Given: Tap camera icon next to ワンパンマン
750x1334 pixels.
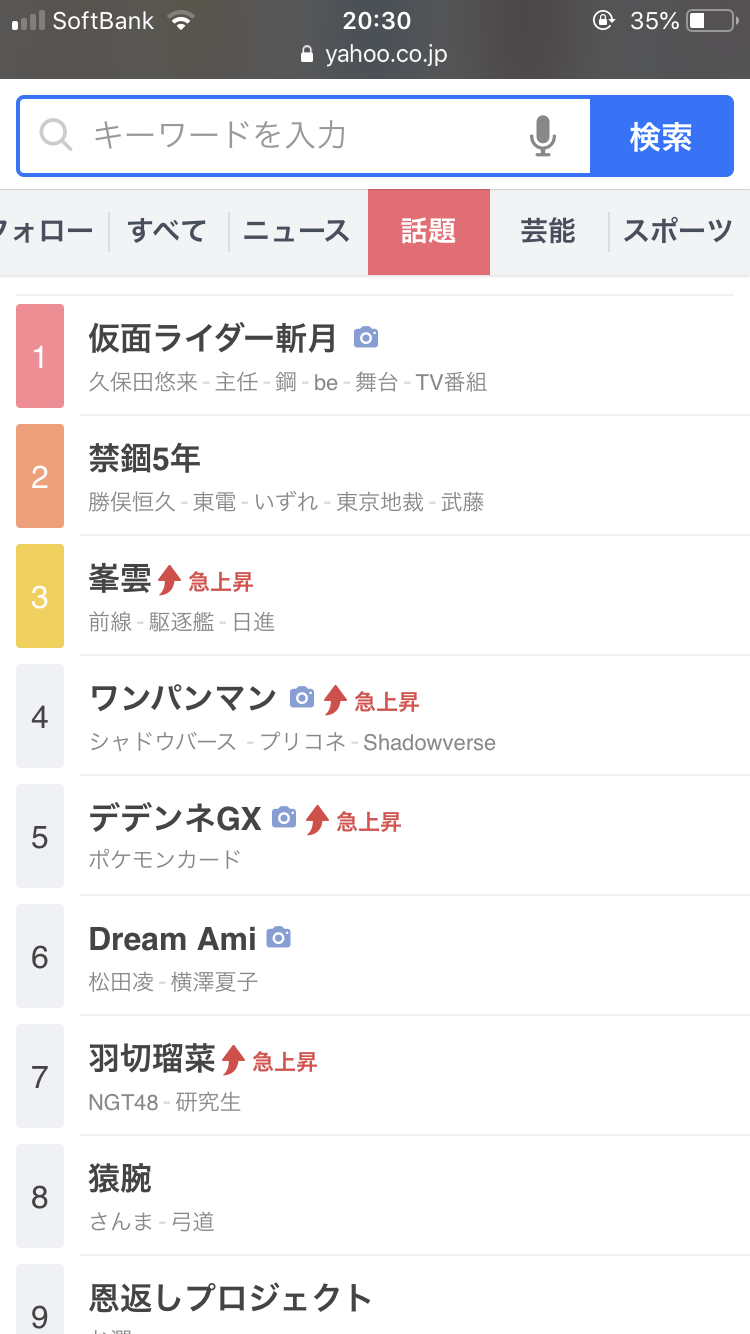Looking at the screenshot, I should [302, 698].
